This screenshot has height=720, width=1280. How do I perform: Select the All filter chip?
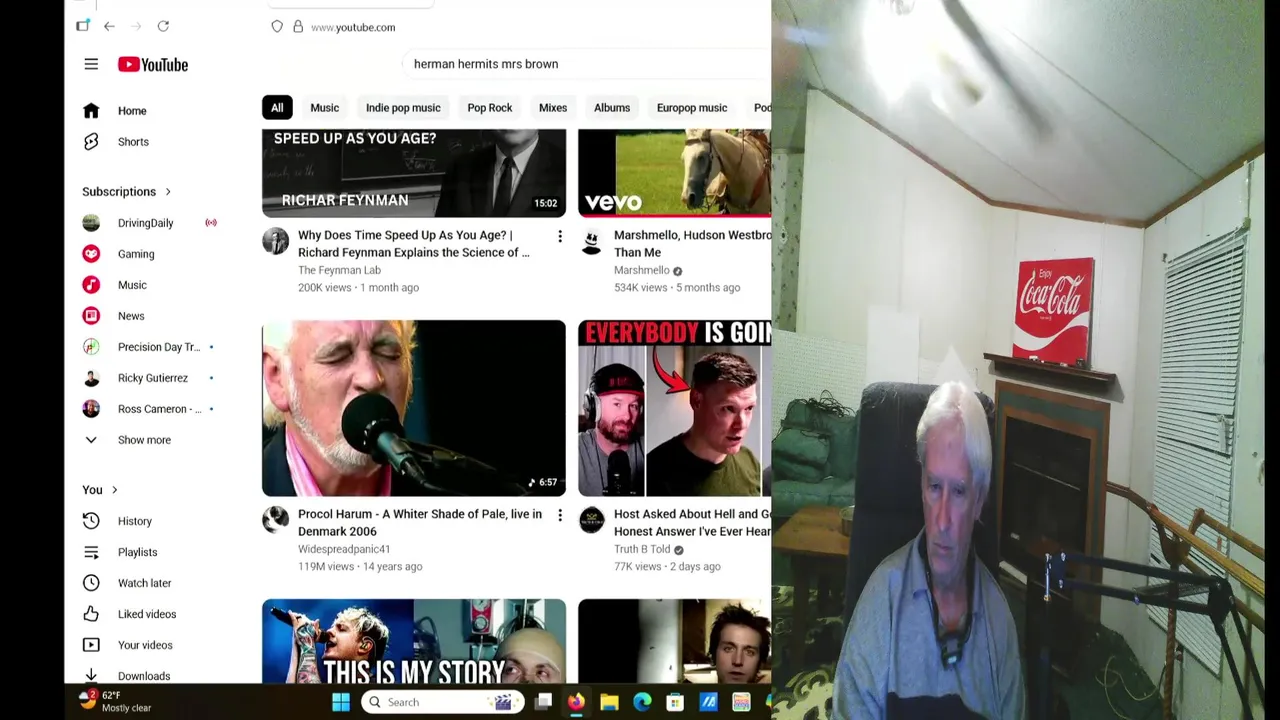pyautogui.click(x=277, y=108)
